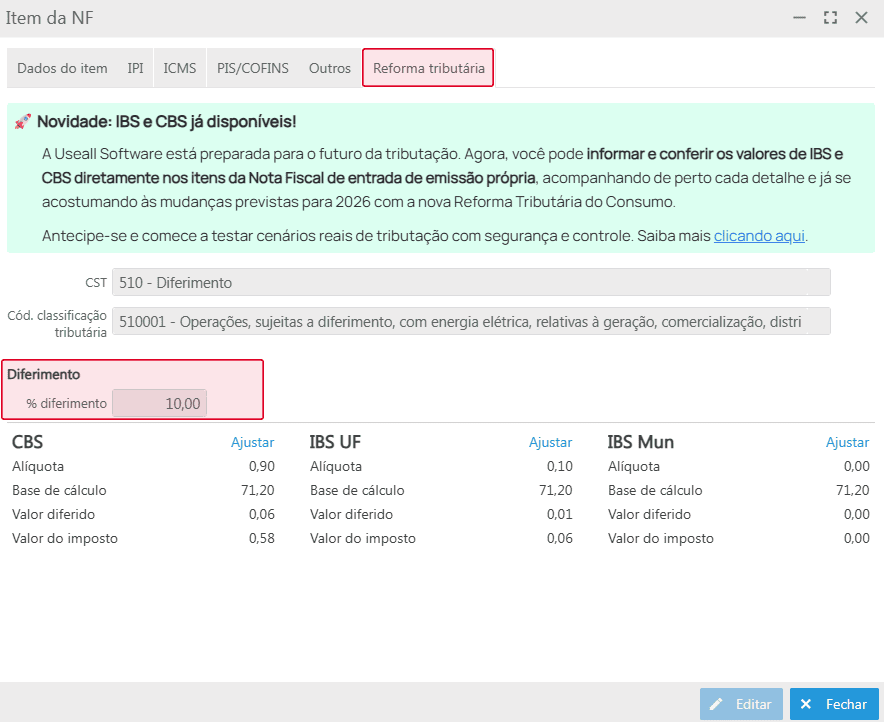Click the CBS Valor do imposto value

click(x=260, y=538)
